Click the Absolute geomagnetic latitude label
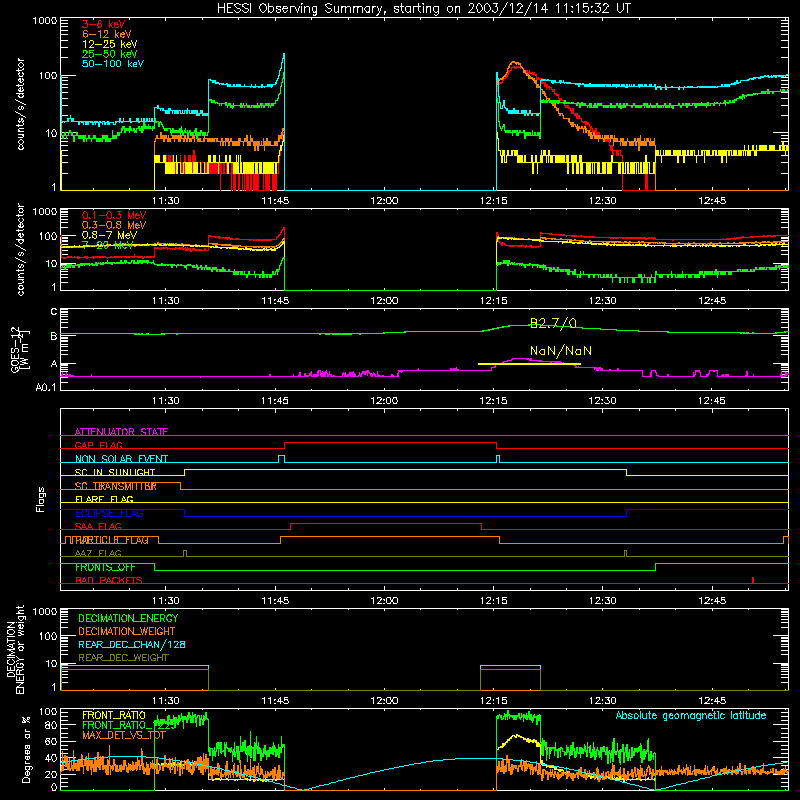Viewport: 800px width, 800px height. (691, 716)
